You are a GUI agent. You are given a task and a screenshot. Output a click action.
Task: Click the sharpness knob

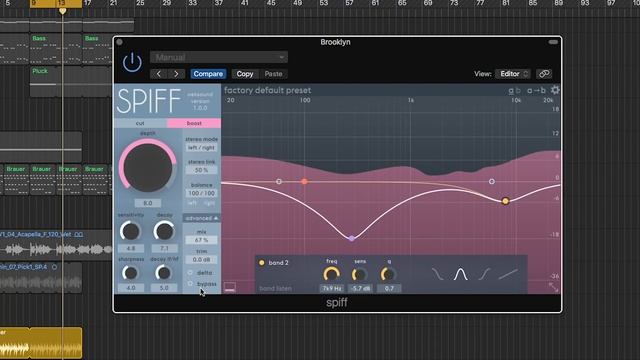click(131, 273)
